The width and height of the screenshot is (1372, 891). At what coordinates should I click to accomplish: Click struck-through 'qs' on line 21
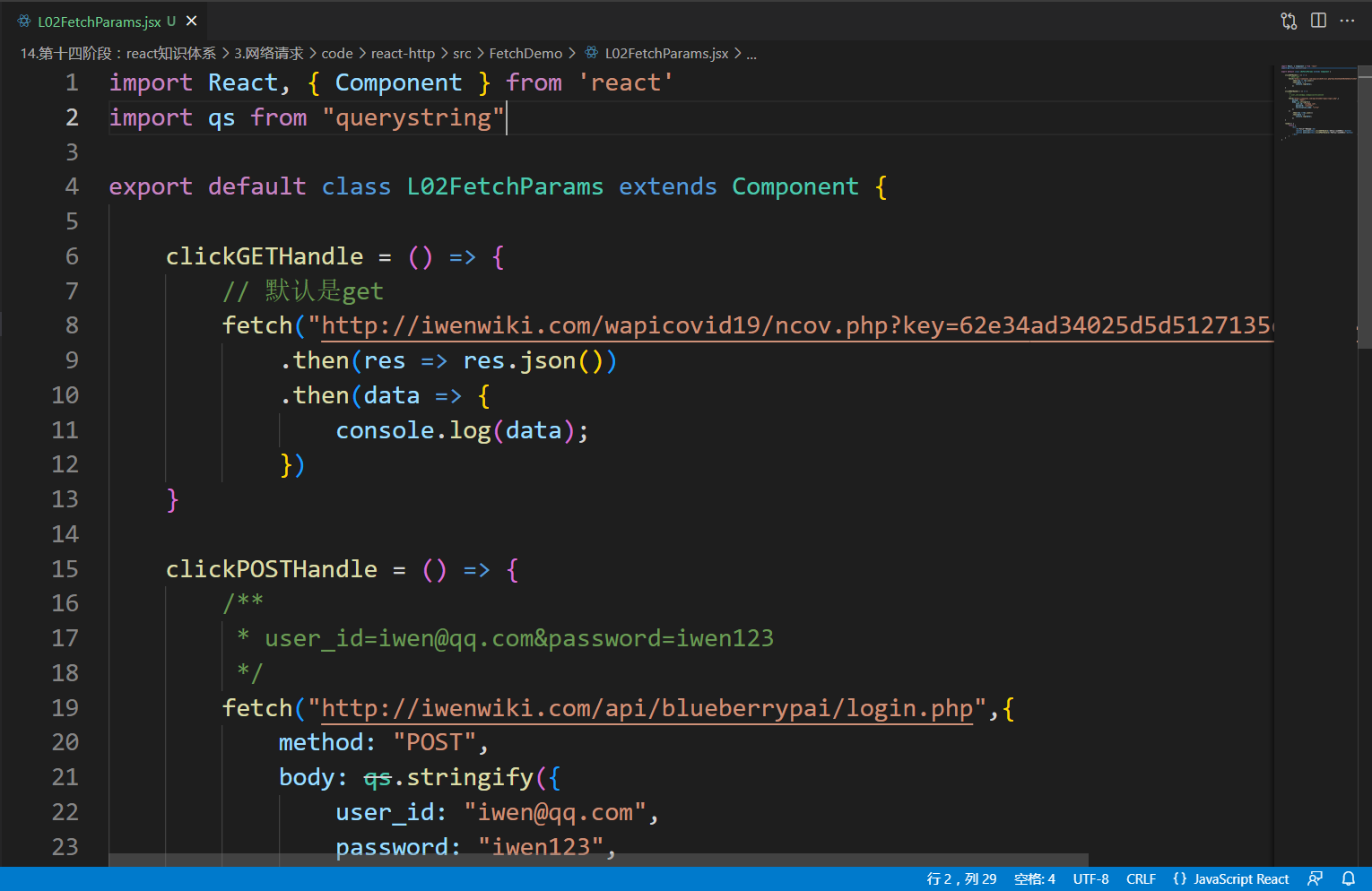pos(378,778)
